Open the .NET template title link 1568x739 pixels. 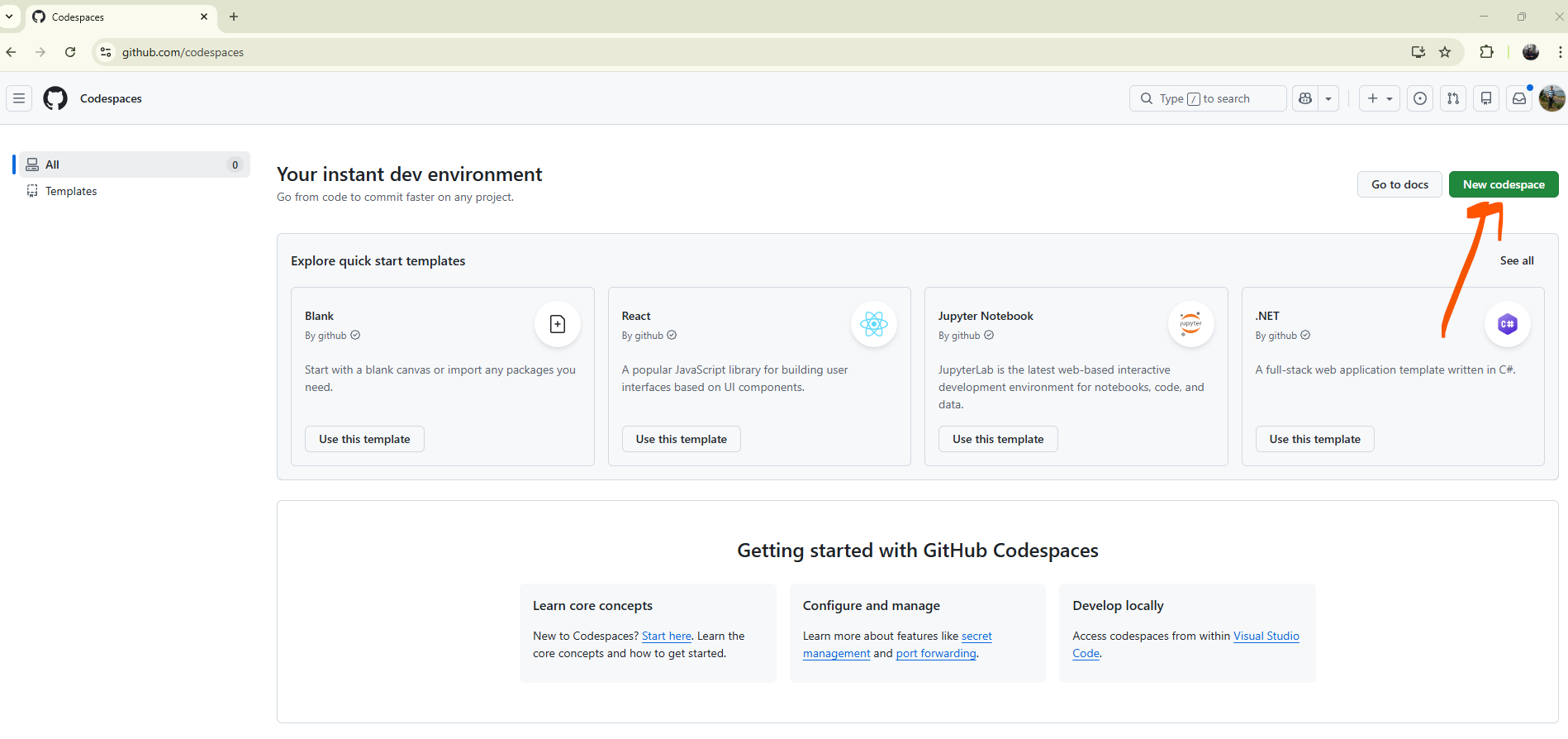pyautogui.click(x=1267, y=316)
